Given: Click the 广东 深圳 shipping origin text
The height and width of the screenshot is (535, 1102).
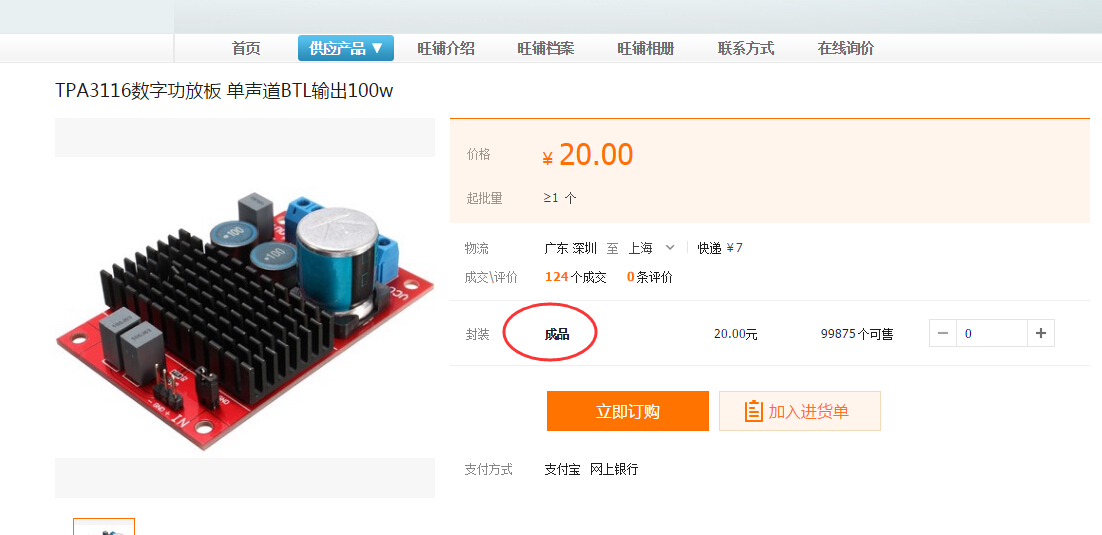Looking at the screenshot, I should [571, 248].
